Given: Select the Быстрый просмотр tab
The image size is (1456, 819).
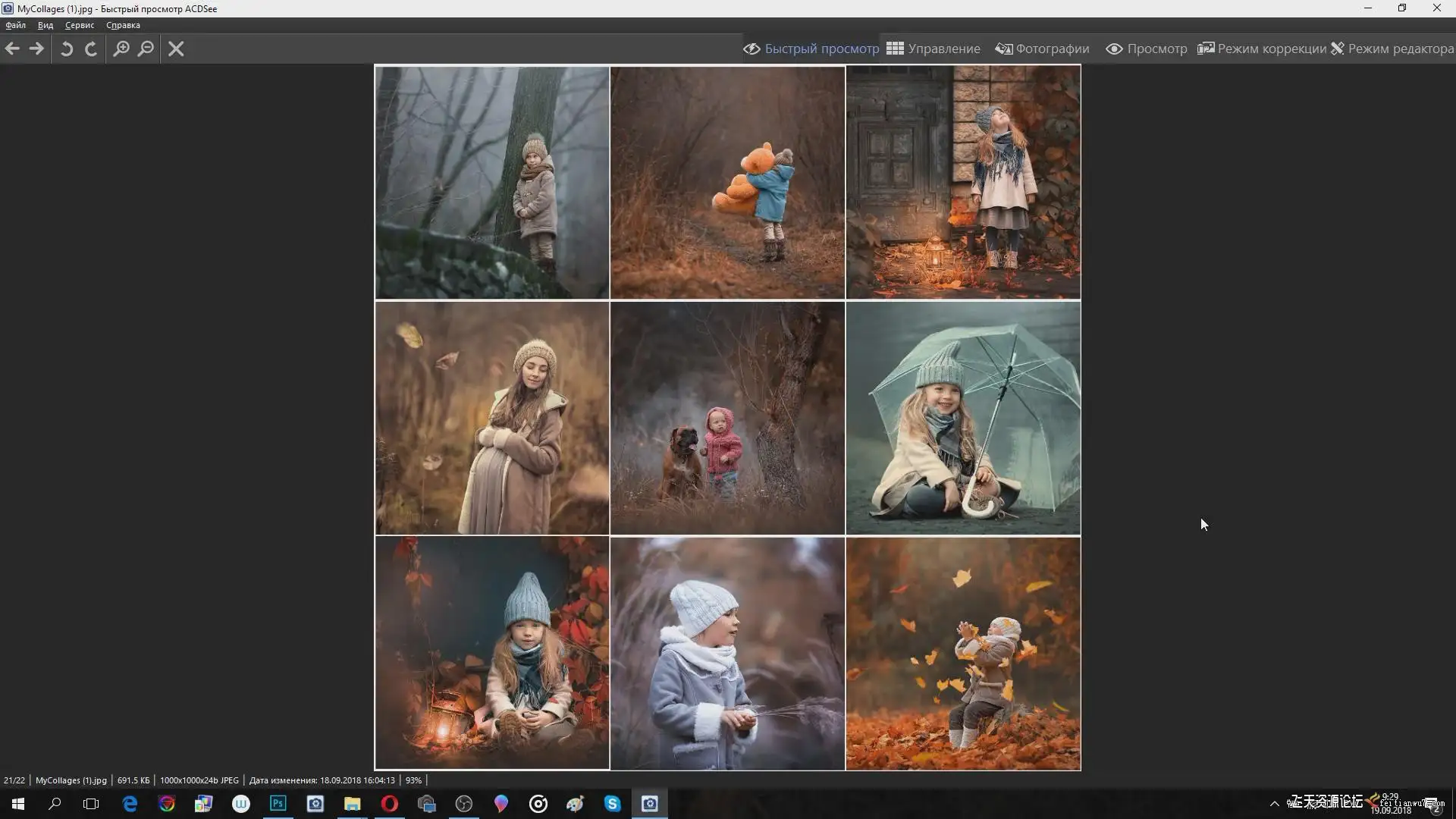Looking at the screenshot, I should pos(811,49).
